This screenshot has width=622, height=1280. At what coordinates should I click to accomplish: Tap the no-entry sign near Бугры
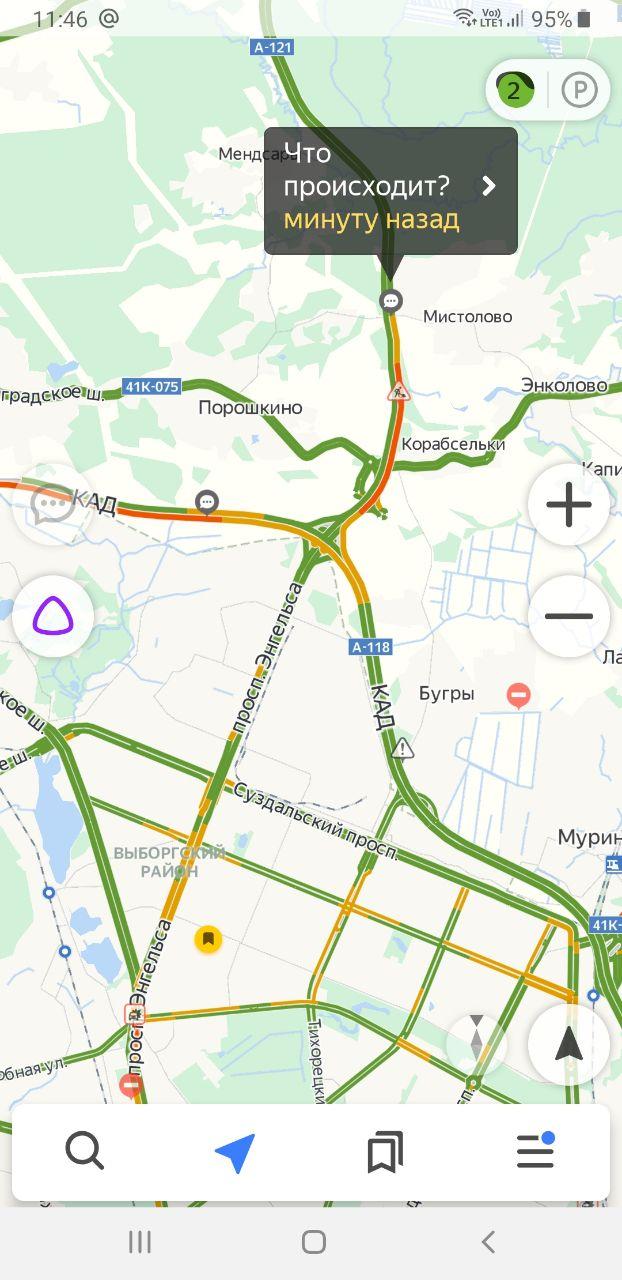(518, 694)
